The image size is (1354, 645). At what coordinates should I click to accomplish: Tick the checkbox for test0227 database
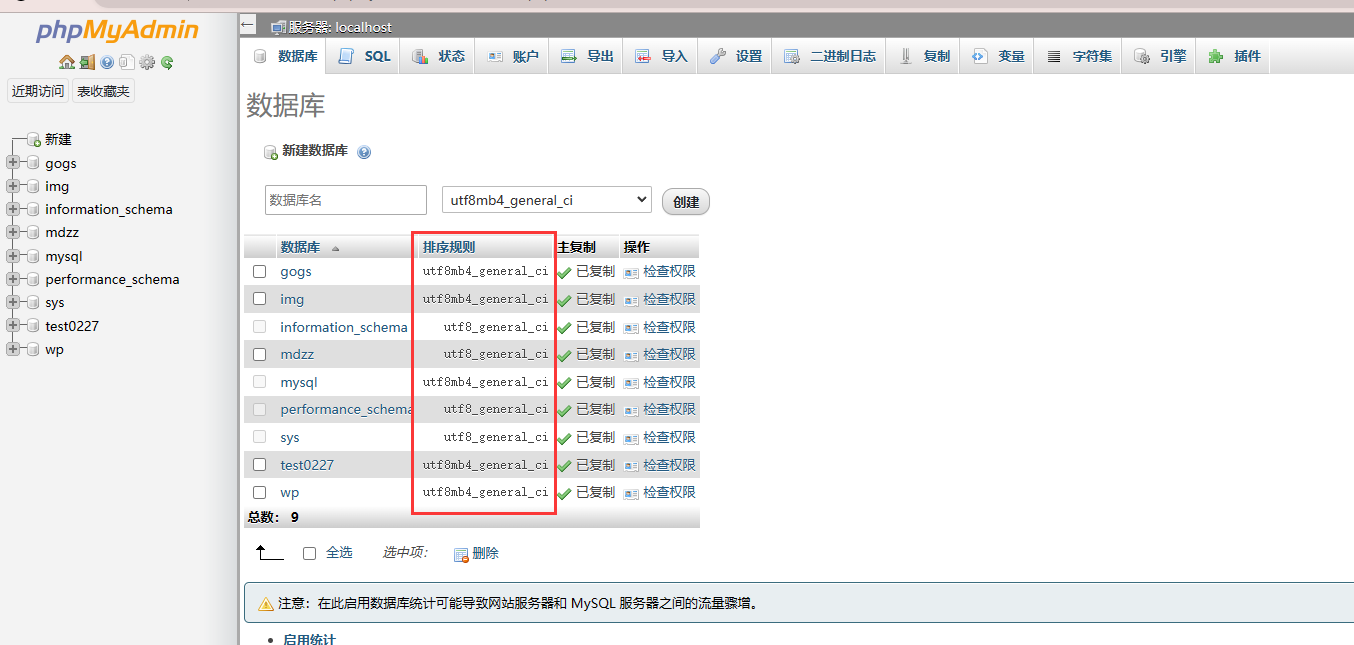tap(260, 464)
